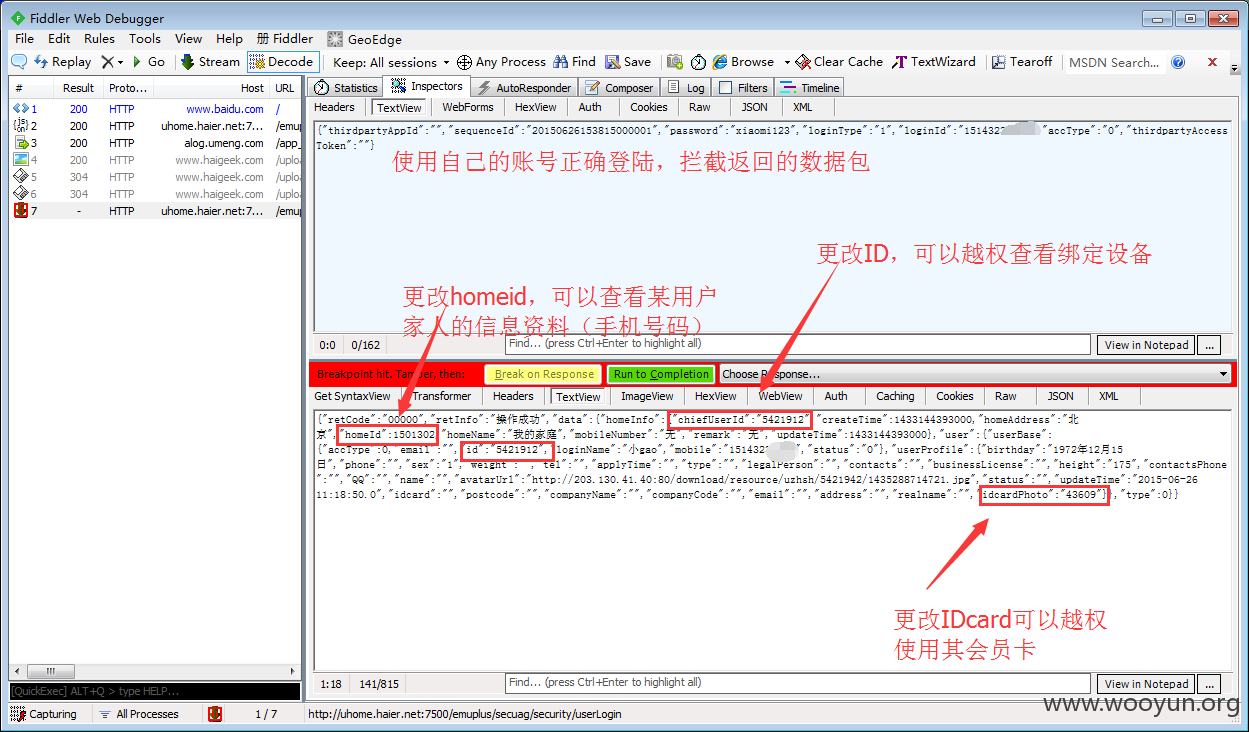The height and width of the screenshot is (732, 1249).
Task: Open the Fiddler menu item
Action: (284, 39)
